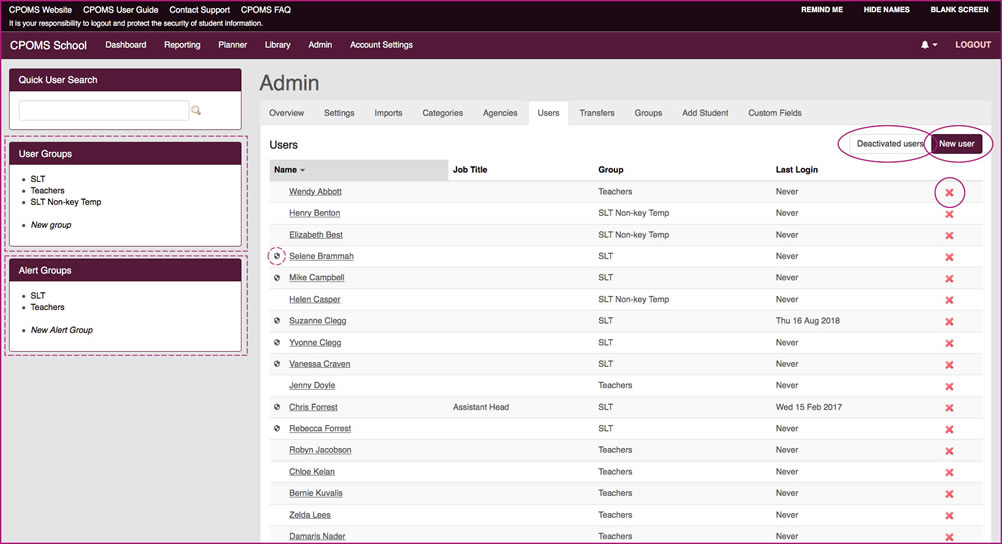This screenshot has width=1002, height=544.
Task: Click key-holder icon beside Vanessa Craven
Action: (x=277, y=364)
